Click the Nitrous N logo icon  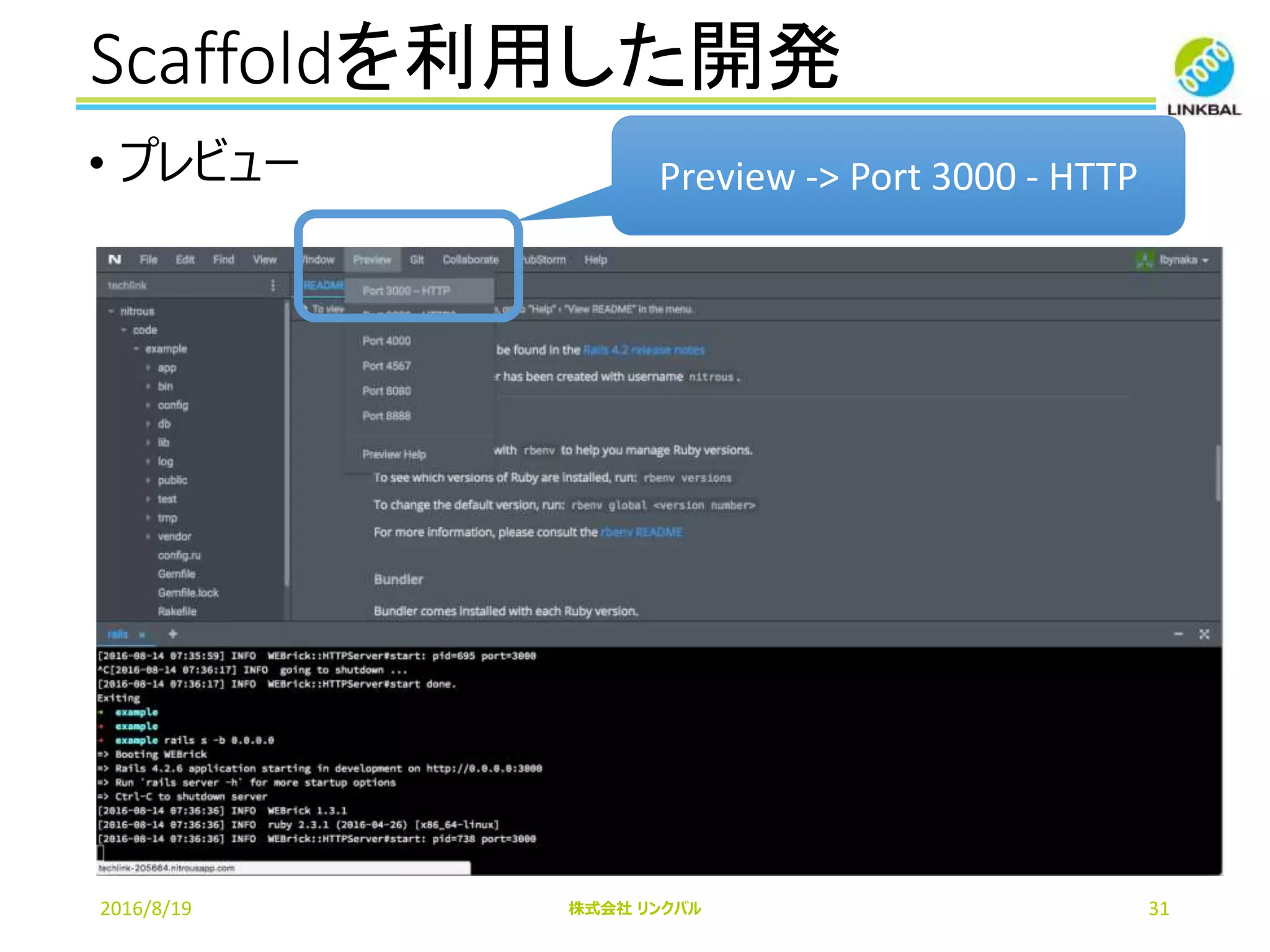115,260
